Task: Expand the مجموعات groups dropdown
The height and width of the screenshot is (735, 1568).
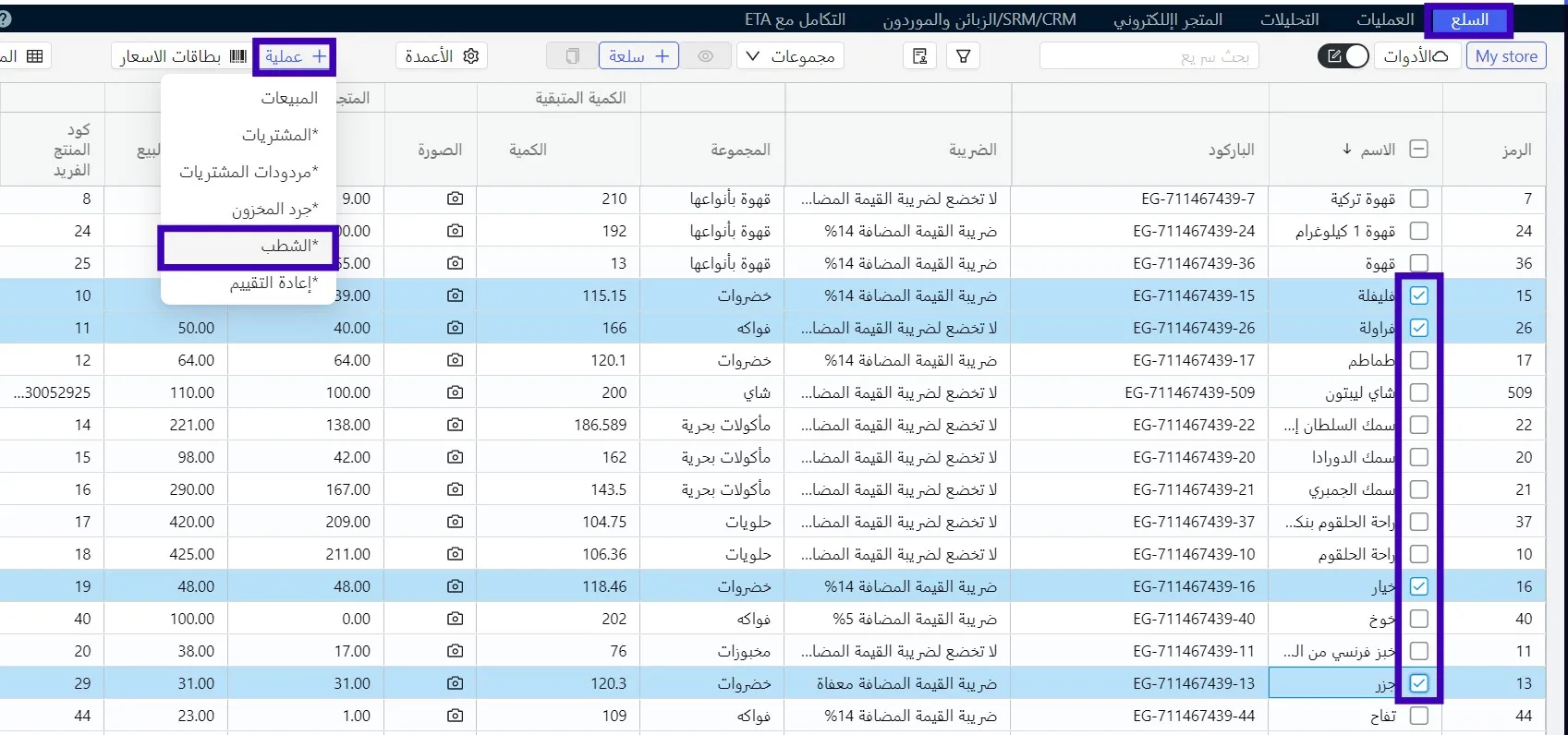Action: (x=790, y=56)
